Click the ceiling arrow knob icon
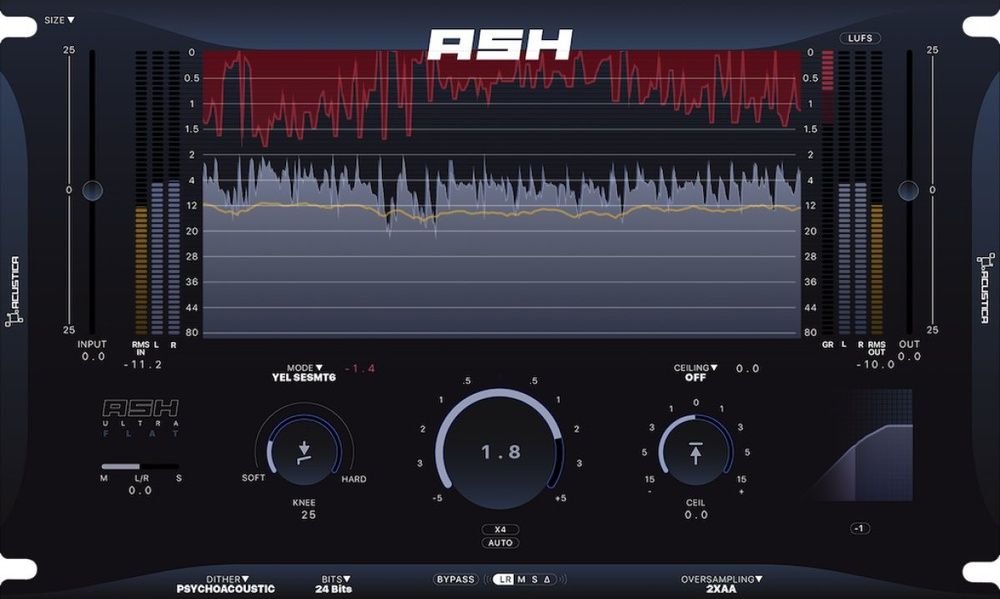This screenshot has width=1000, height=599. (x=695, y=452)
